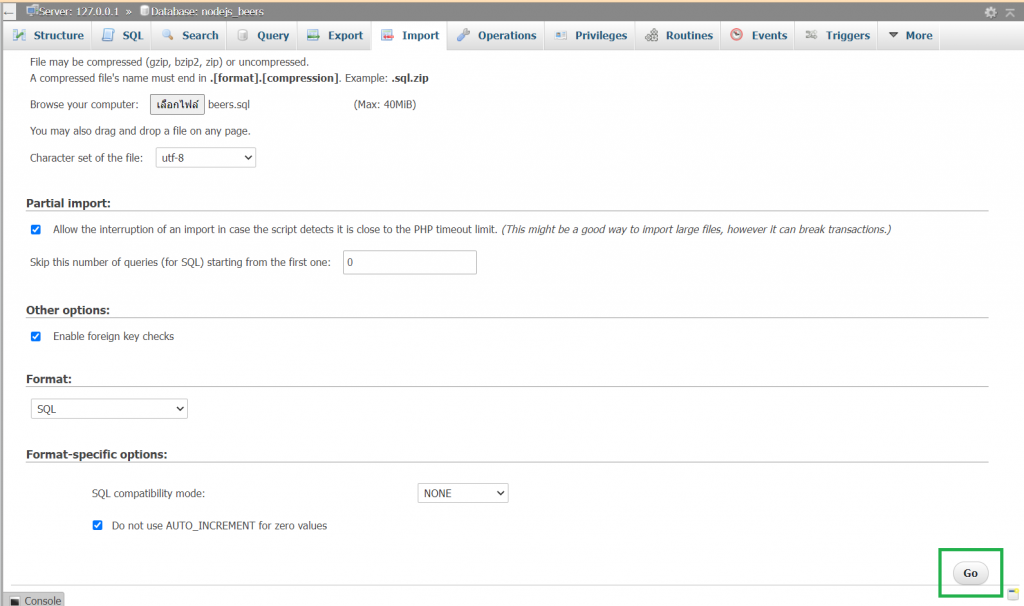Go to the Export tab
The image size is (1024, 606).
pyautogui.click(x=335, y=35)
